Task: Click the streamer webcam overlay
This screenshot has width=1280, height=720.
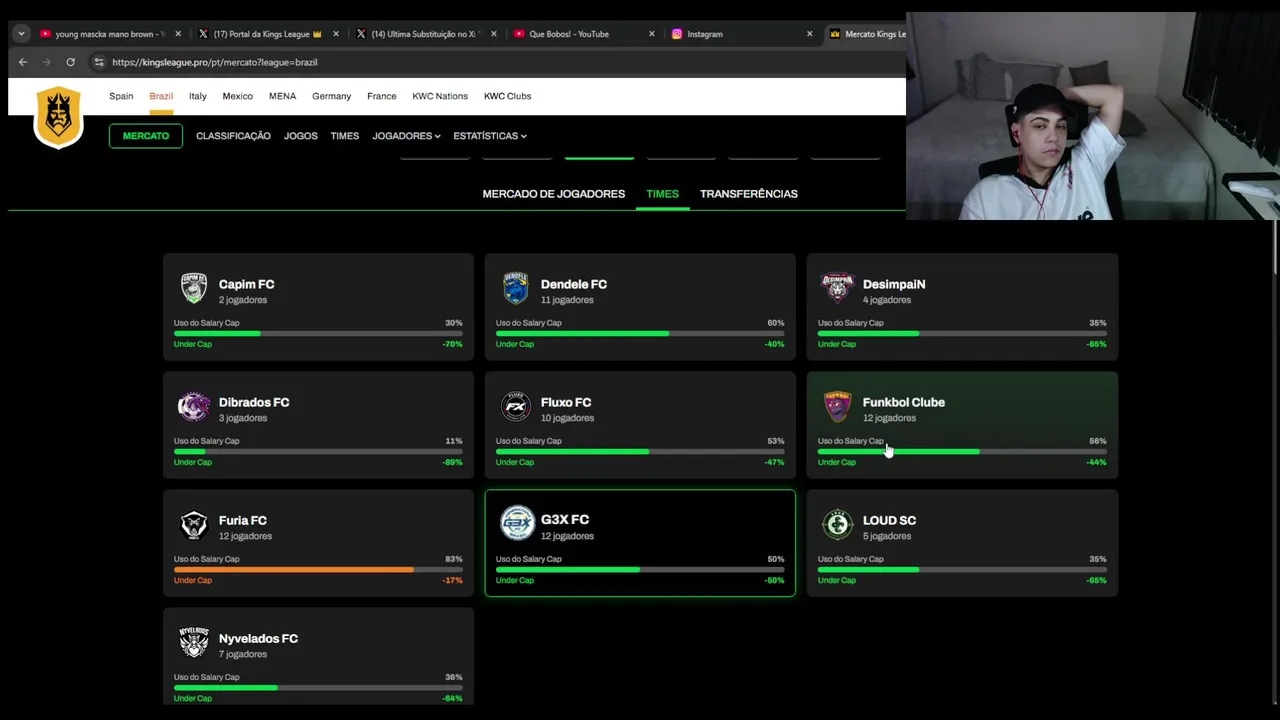Action: click(1093, 116)
